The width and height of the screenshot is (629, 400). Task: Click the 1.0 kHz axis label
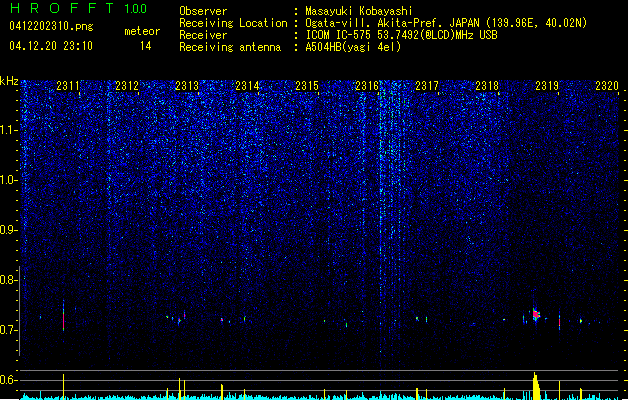[8, 180]
